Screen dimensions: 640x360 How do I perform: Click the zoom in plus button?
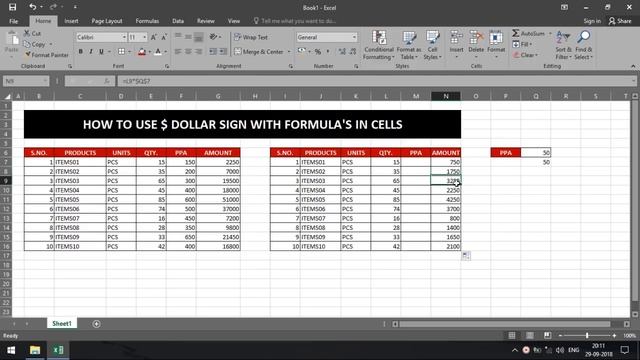tap(614, 336)
